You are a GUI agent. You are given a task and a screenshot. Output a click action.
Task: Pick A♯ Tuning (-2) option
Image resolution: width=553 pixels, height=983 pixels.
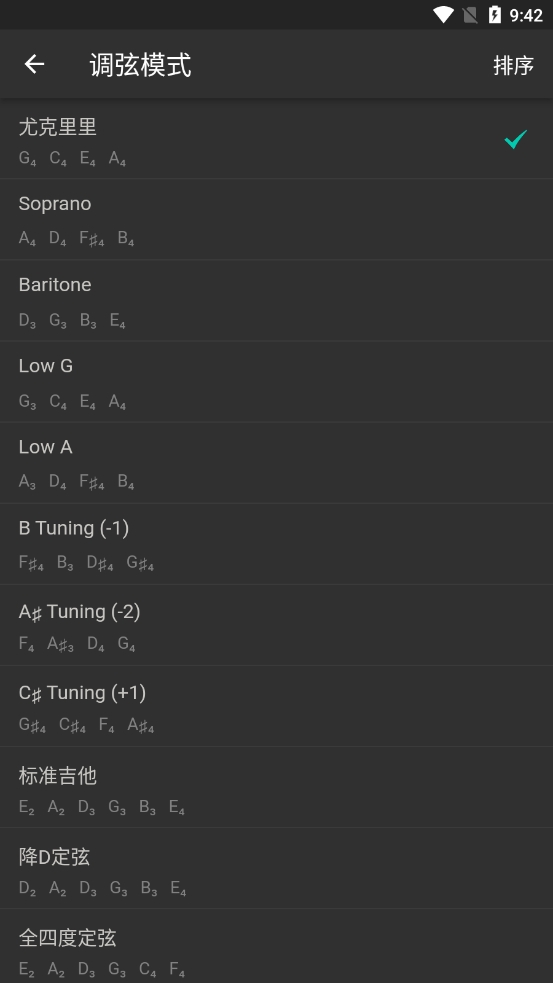(x=276, y=625)
